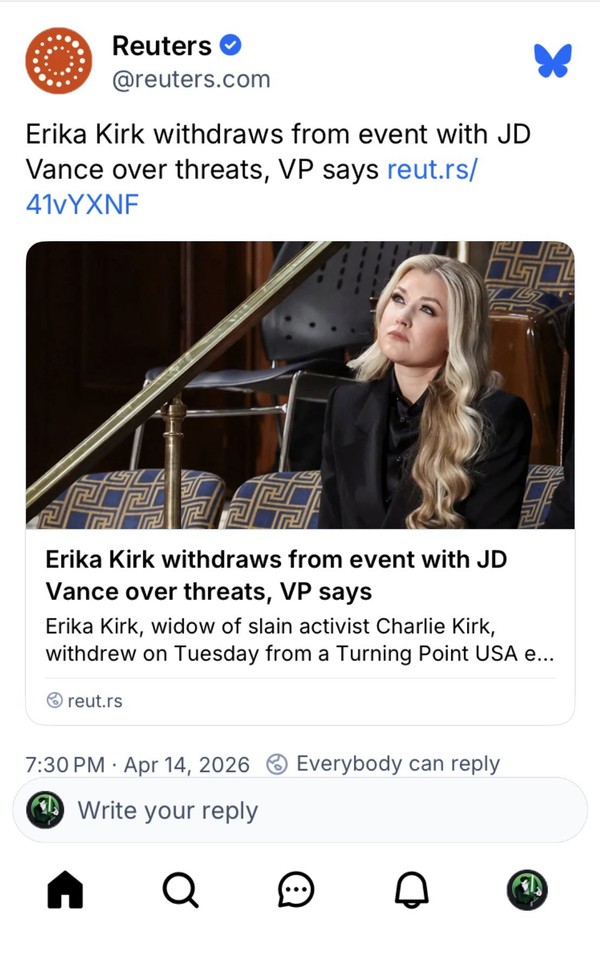The image size is (600, 958).
Task: Open "Everybody can reply" settings
Action: point(397,764)
